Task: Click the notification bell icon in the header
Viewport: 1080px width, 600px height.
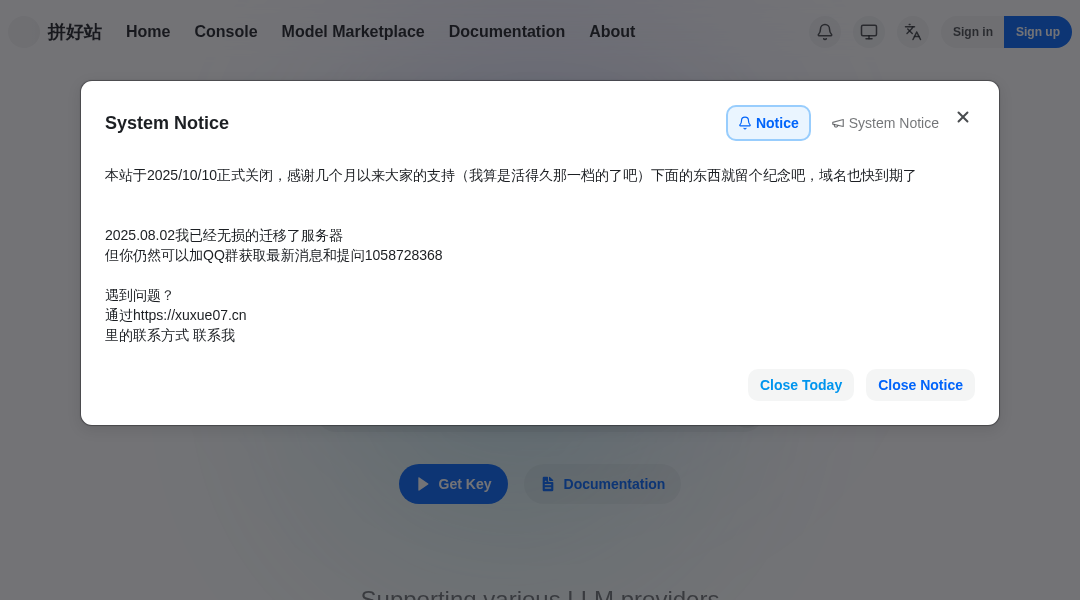Action: pyautogui.click(x=825, y=32)
